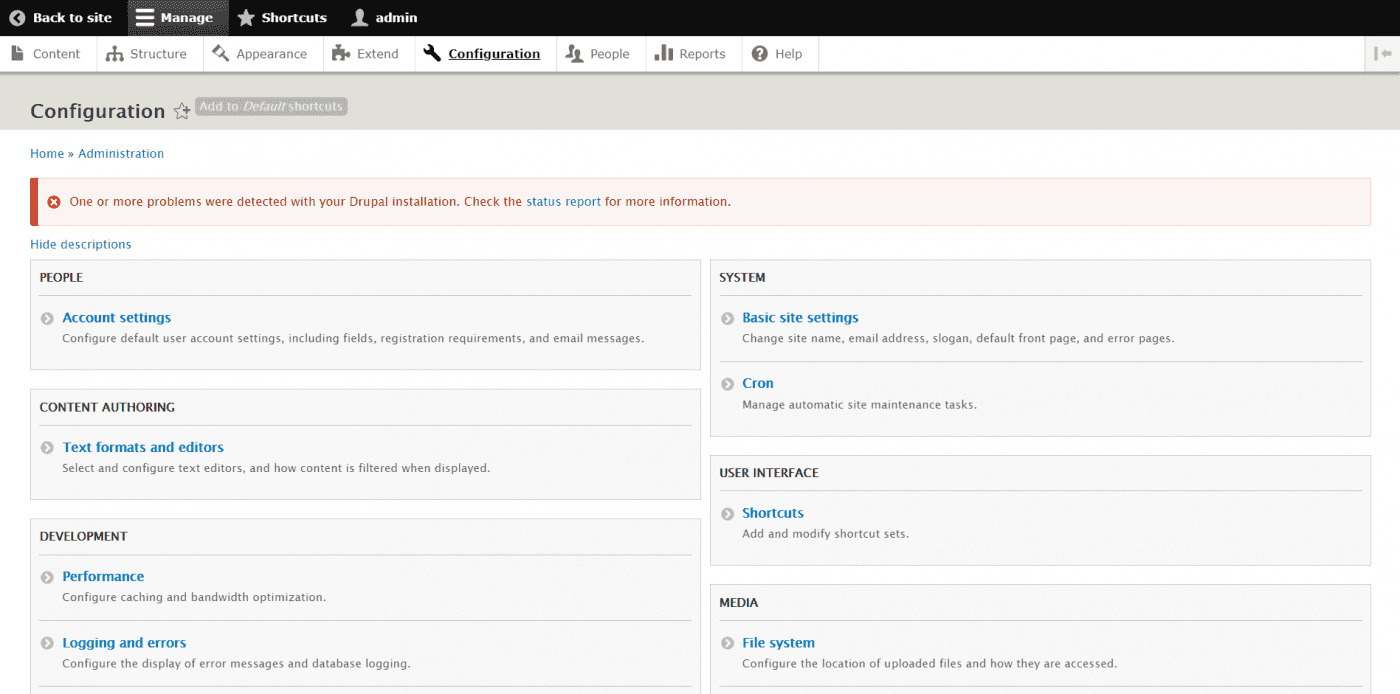
Task: Open the Structure menu label
Action: point(158,54)
